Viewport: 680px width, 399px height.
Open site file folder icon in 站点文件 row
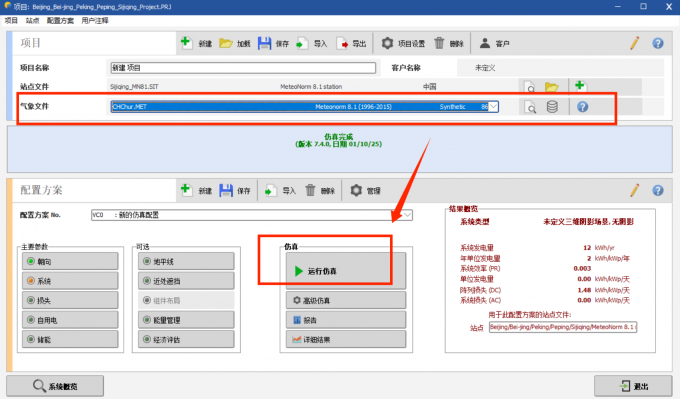(552, 87)
